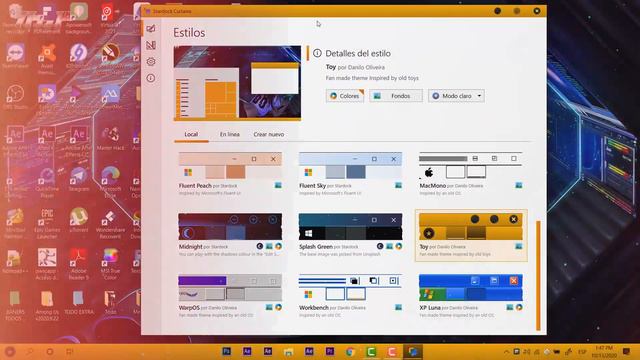The height and width of the screenshot is (360, 640).
Task: Open the Telegram desktop shortcut
Action: pyautogui.click(x=79, y=179)
